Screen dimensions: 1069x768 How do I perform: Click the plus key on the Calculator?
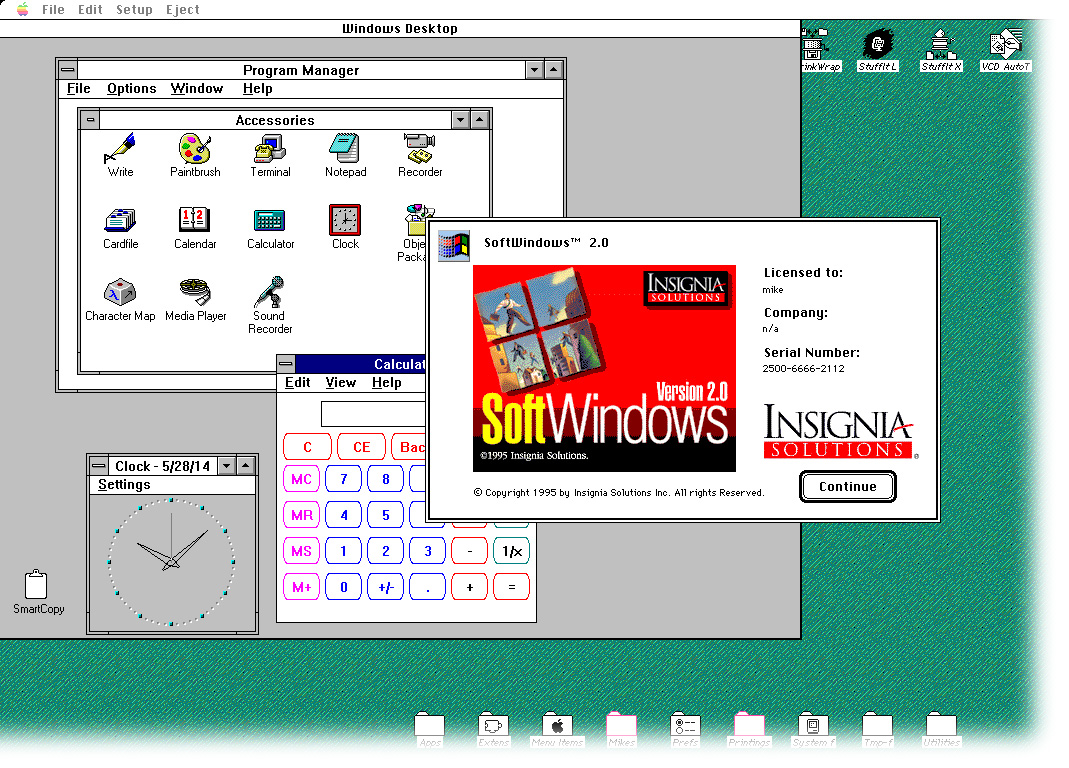coord(470,587)
